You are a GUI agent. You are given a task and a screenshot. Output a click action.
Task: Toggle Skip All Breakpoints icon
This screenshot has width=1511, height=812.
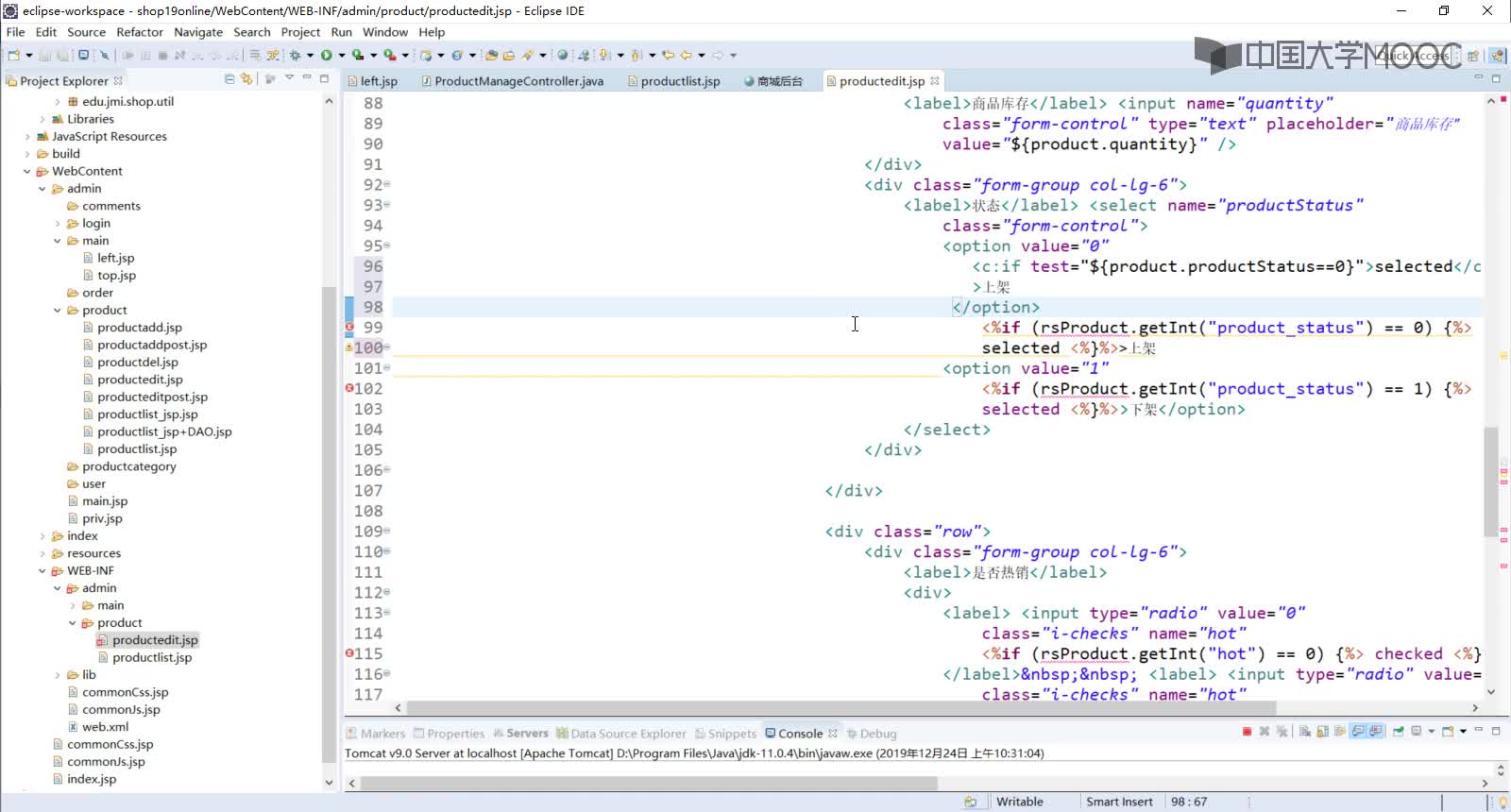tap(105, 55)
